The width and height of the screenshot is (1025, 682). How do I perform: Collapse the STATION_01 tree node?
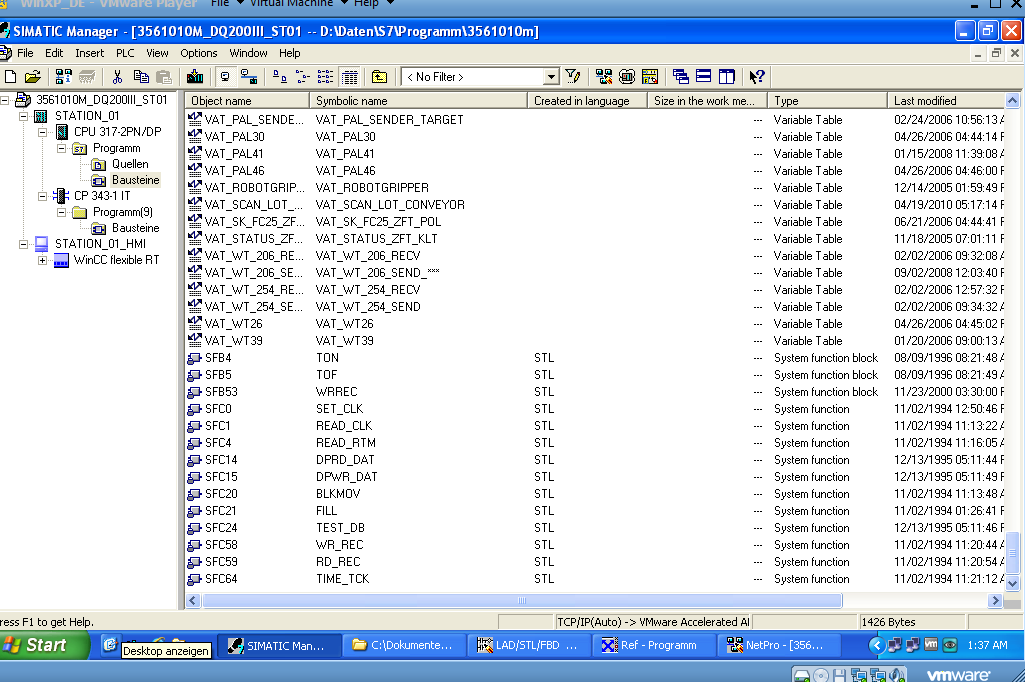tap(24, 116)
